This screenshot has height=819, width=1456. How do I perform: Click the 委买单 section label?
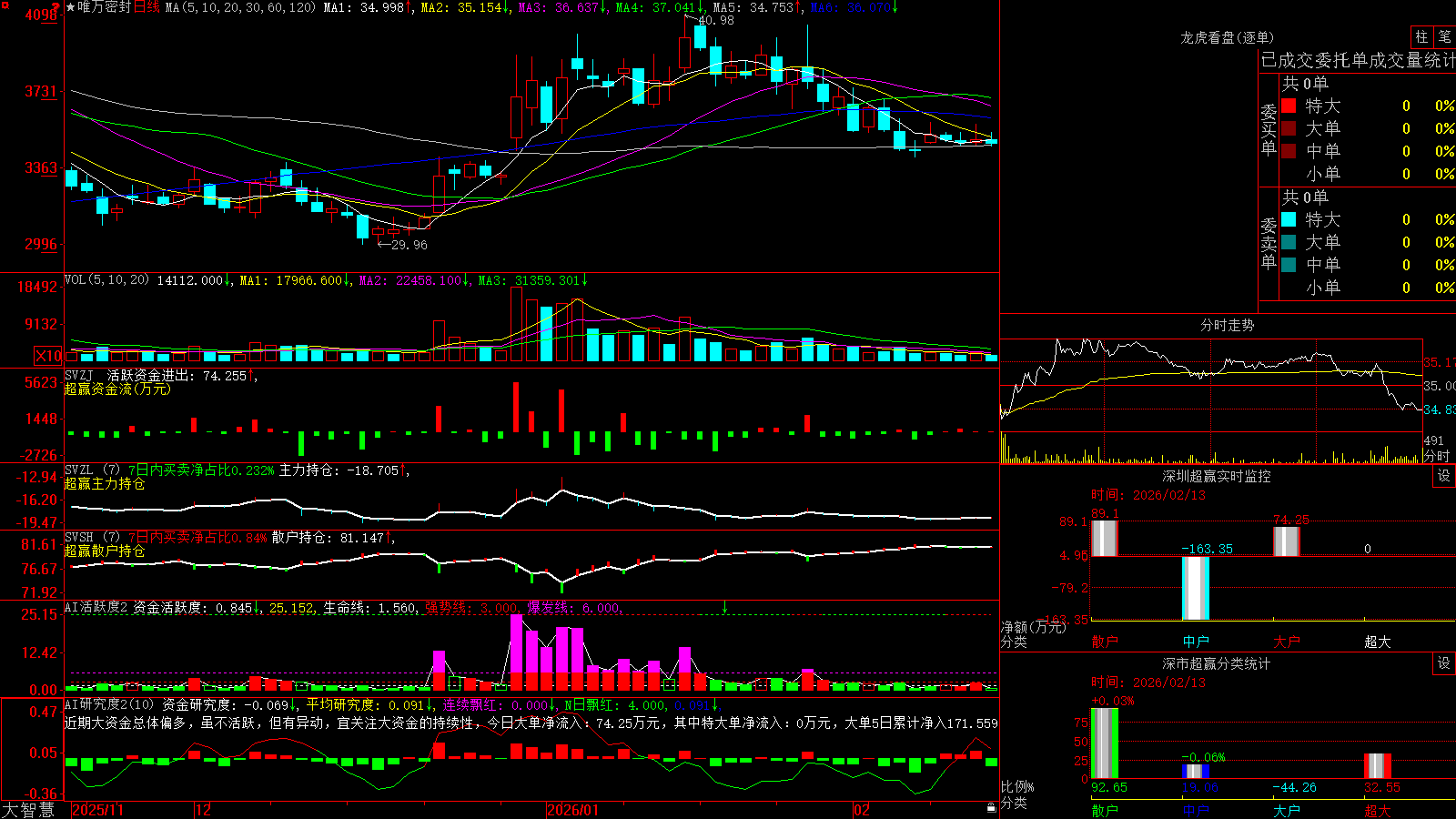(1269, 129)
